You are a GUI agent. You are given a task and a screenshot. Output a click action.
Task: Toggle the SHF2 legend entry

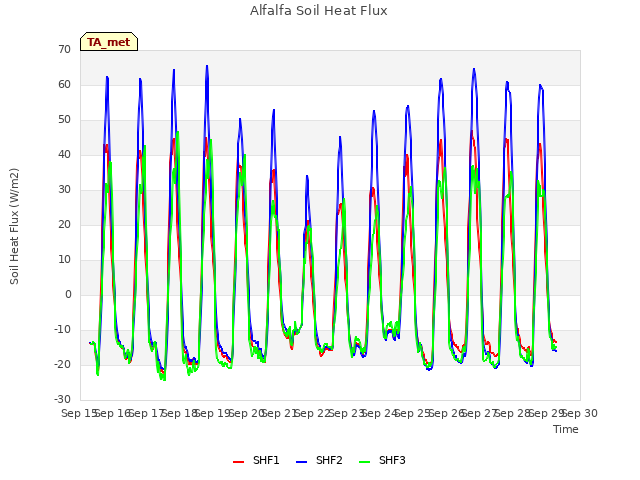(319, 460)
